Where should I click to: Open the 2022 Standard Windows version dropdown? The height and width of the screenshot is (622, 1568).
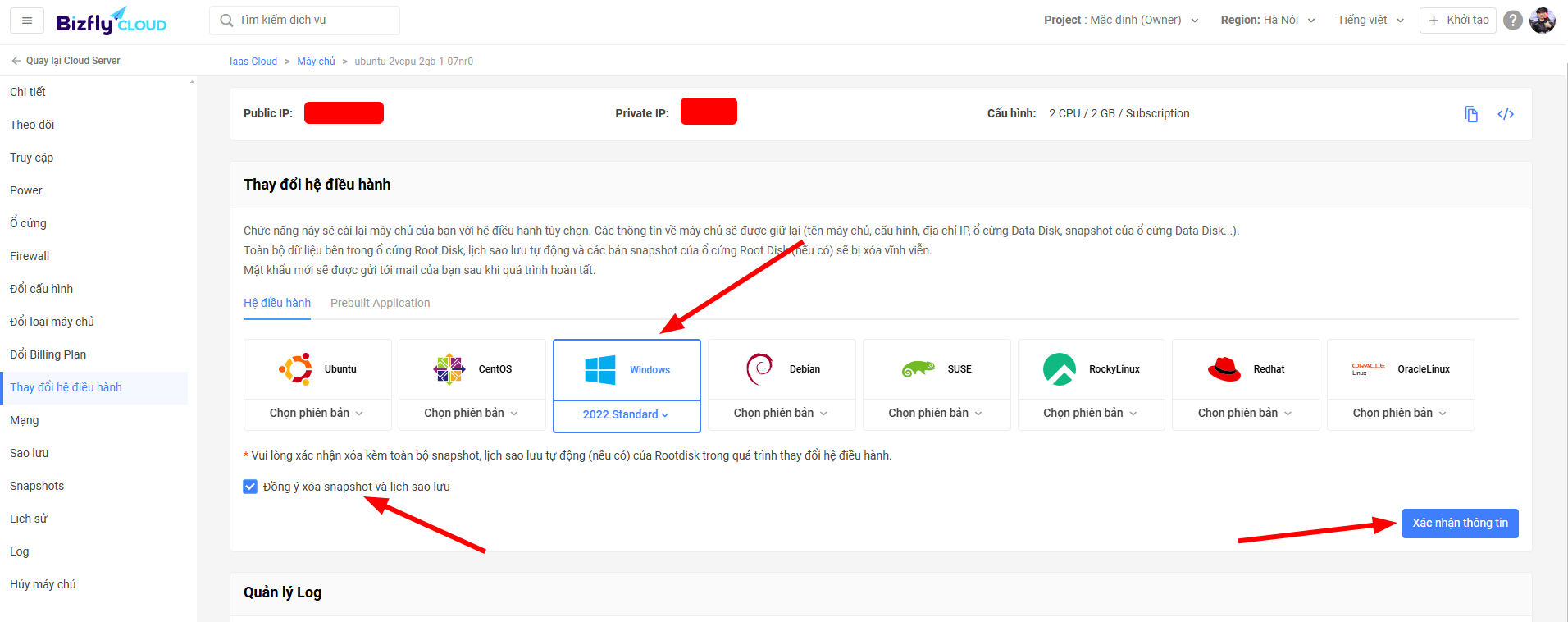(x=627, y=414)
